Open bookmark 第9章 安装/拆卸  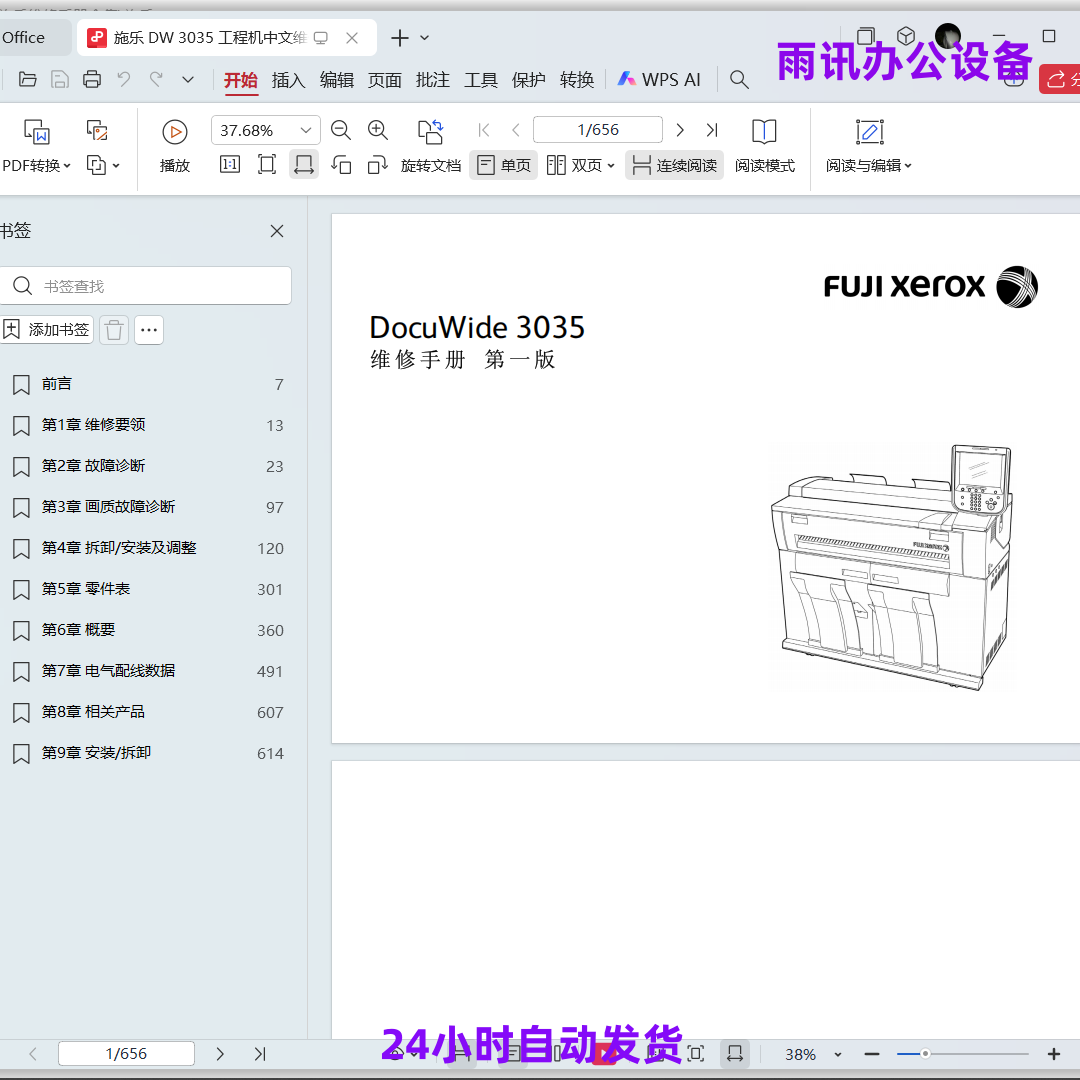(x=147, y=753)
